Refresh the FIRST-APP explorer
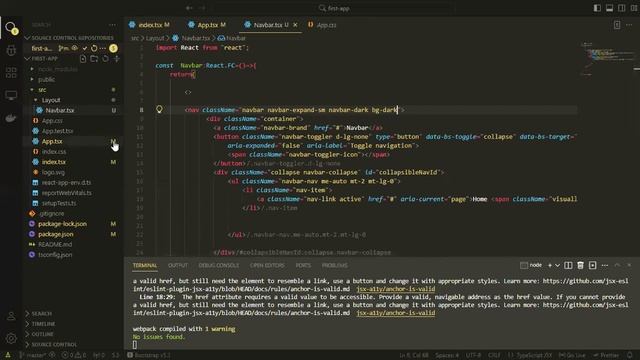640x360 pixels. pyautogui.click(x=105, y=59)
